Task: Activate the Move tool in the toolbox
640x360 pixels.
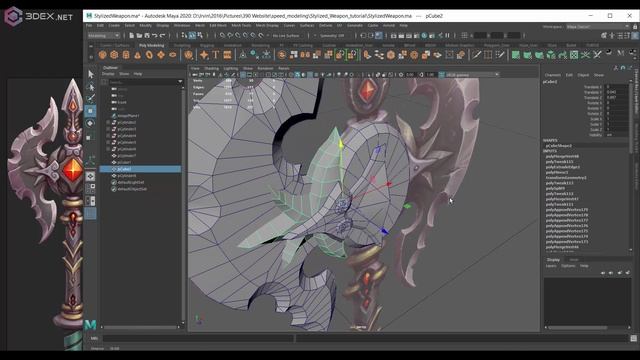Action: point(91,111)
